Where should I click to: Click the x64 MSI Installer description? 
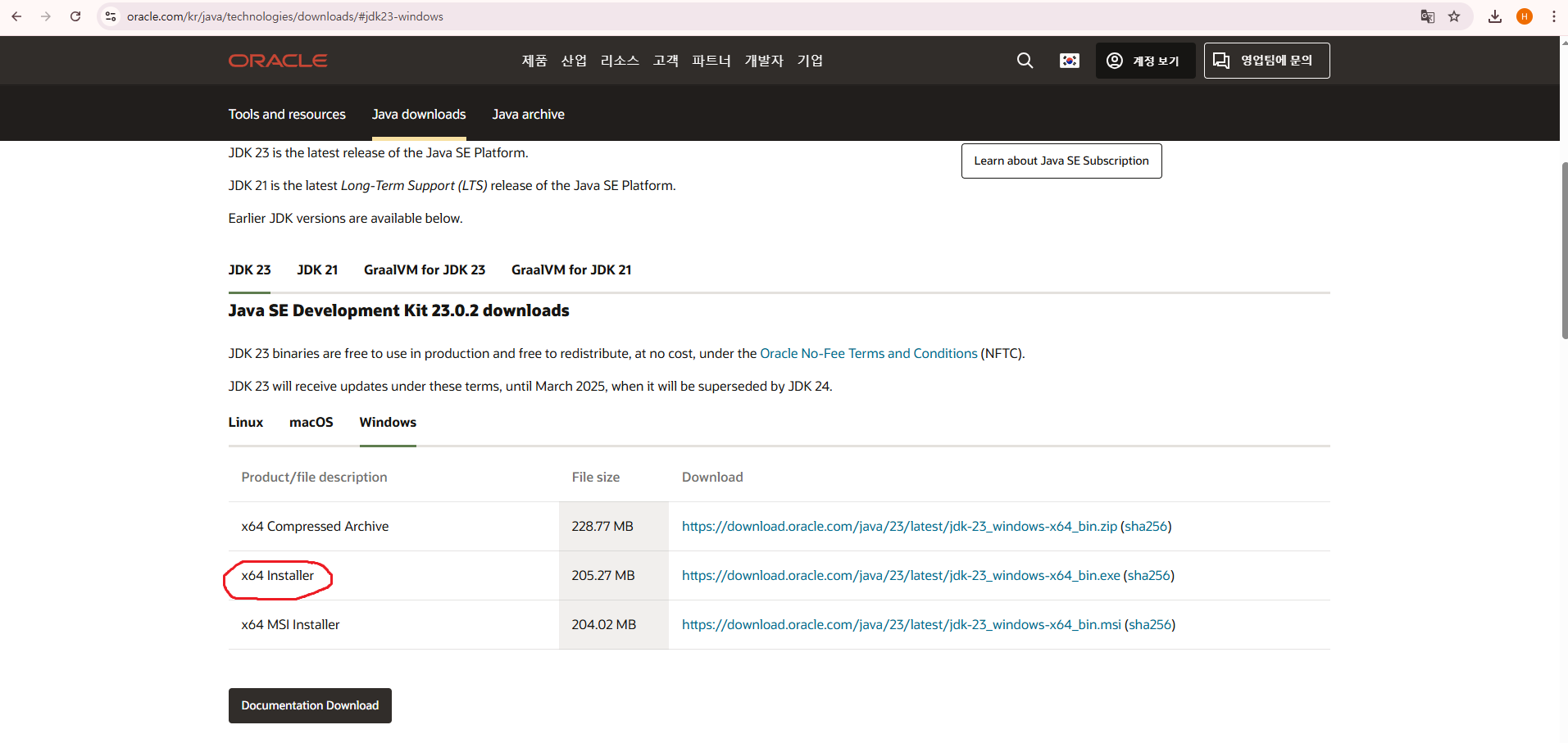(290, 625)
